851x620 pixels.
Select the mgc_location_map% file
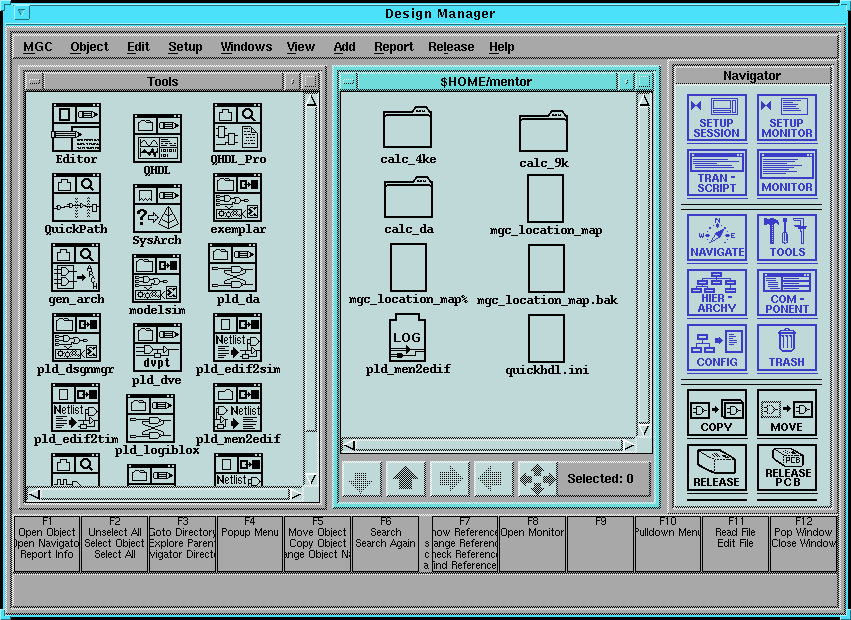click(x=408, y=268)
